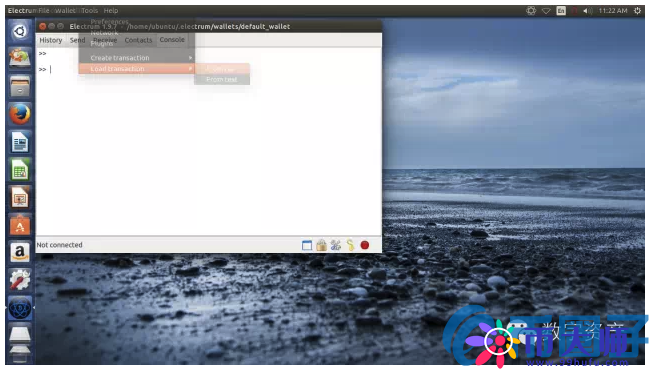Open LibreOffice Calc from the dock
Image resolution: width=652 pixels, height=369 pixels.
pyautogui.click(x=20, y=170)
